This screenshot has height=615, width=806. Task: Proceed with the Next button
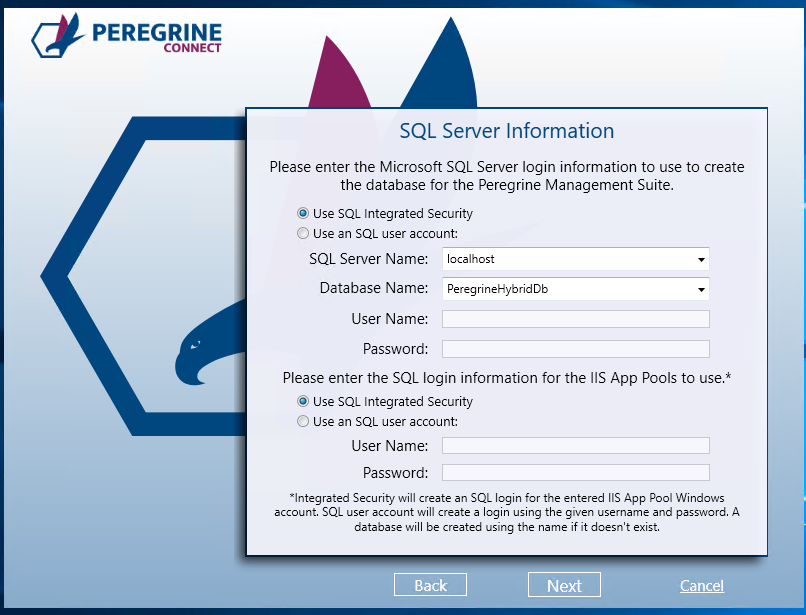tap(564, 585)
